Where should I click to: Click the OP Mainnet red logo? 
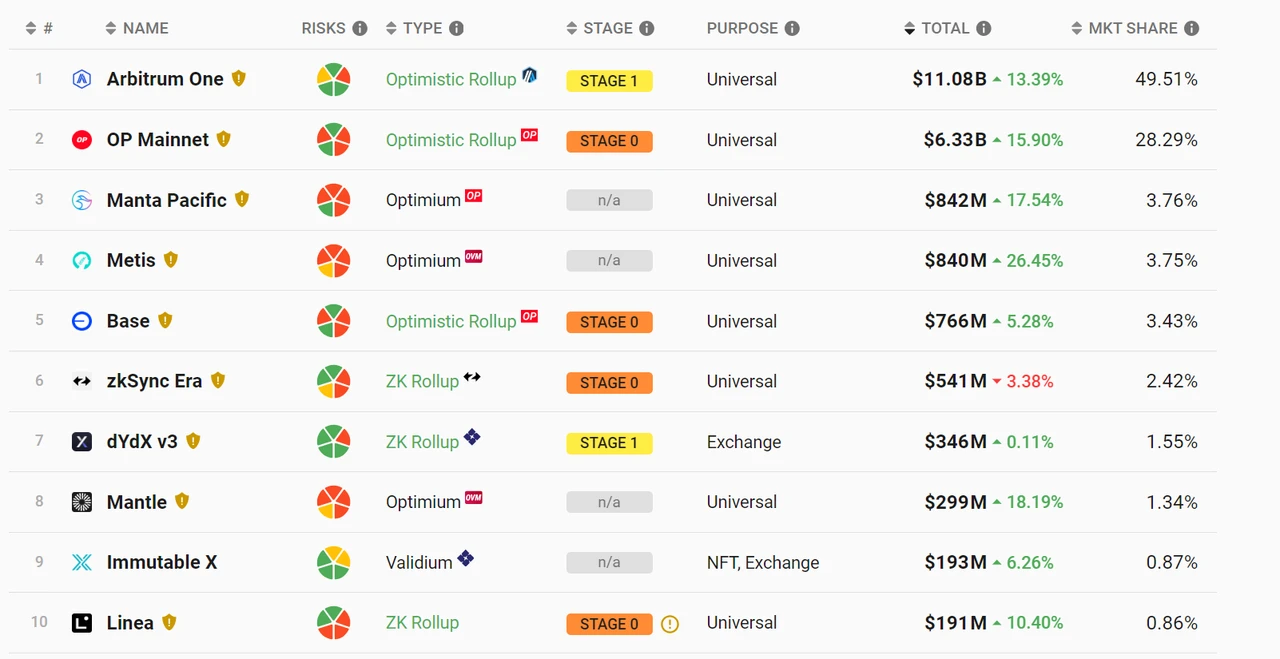pos(82,140)
